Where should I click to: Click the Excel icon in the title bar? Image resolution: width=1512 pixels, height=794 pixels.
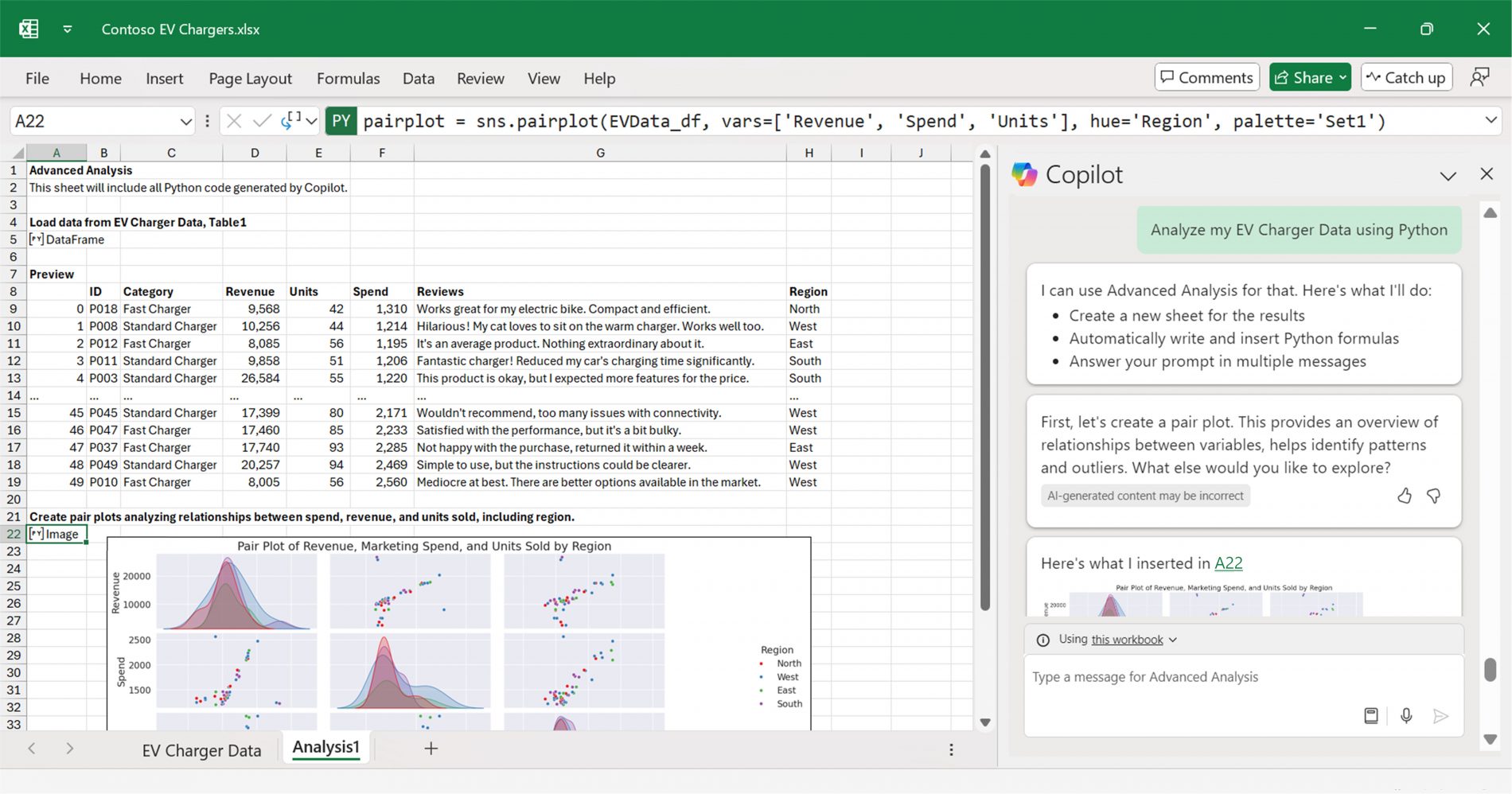point(29,28)
